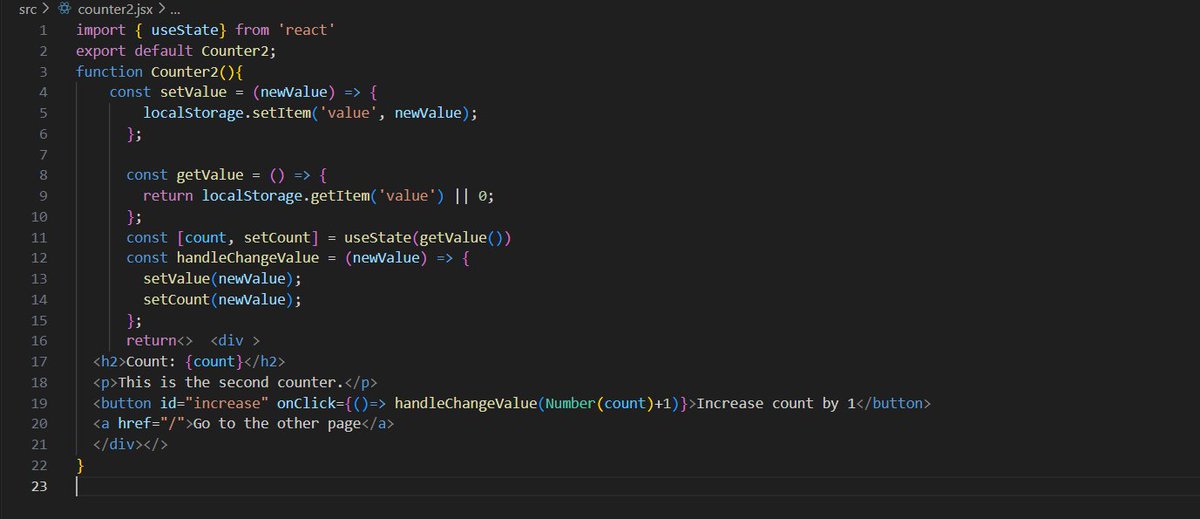Click the 'return' keyword on line 16
This screenshot has width=1200, height=519.
coord(151,341)
